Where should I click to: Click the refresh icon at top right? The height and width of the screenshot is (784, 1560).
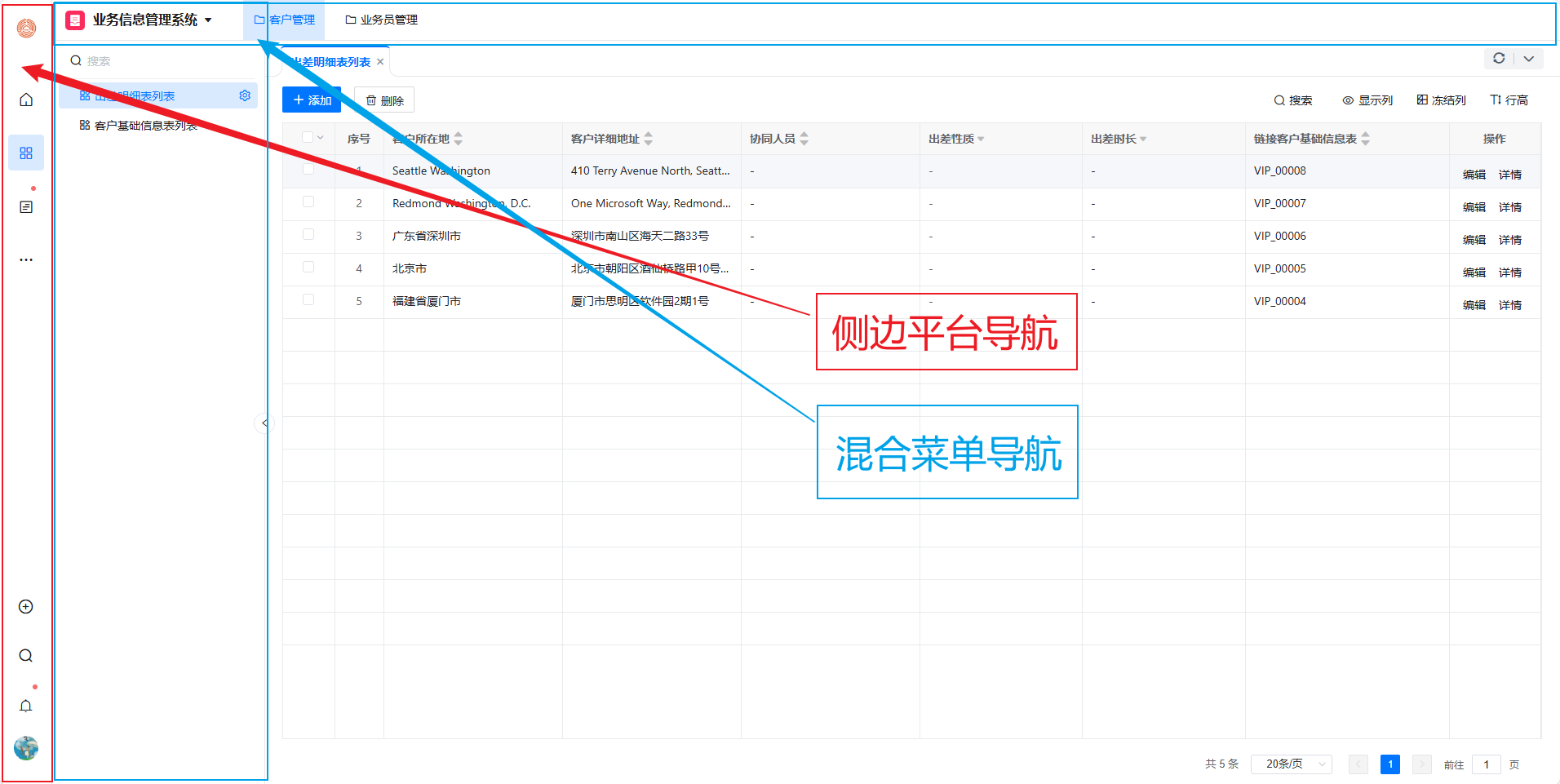click(x=1499, y=59)
